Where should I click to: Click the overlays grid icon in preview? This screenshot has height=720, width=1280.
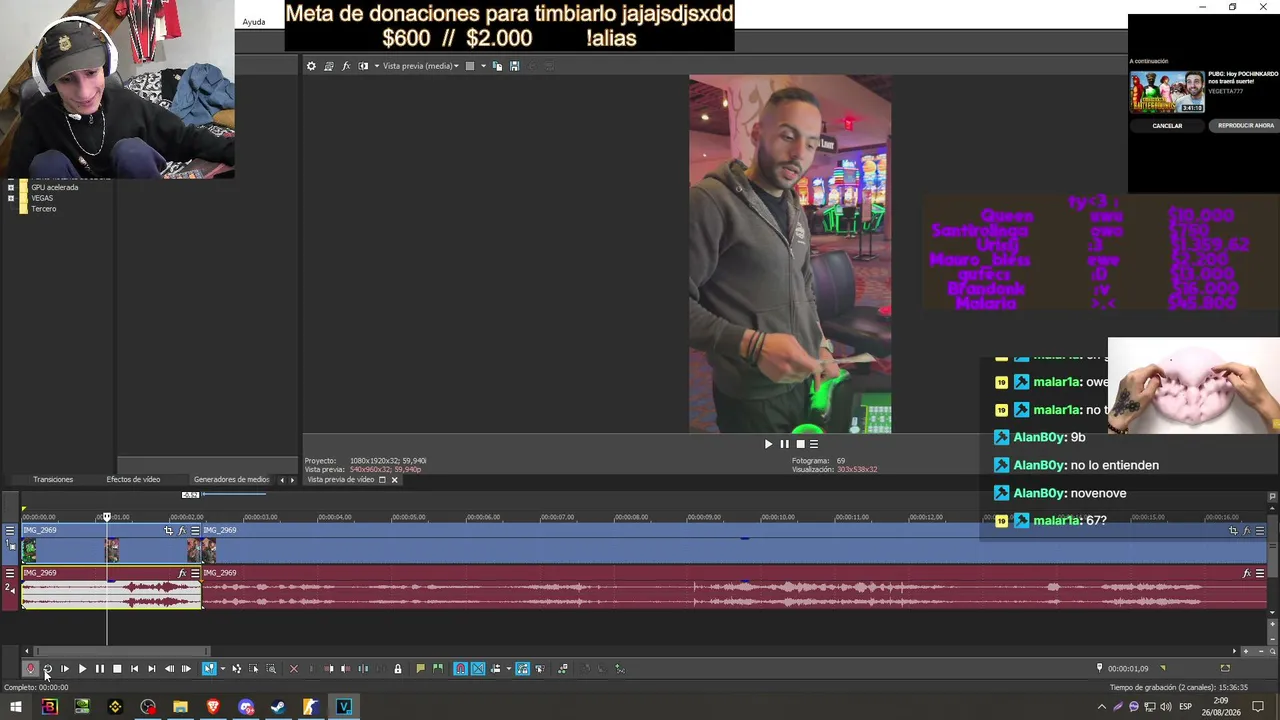pos(469,66)
